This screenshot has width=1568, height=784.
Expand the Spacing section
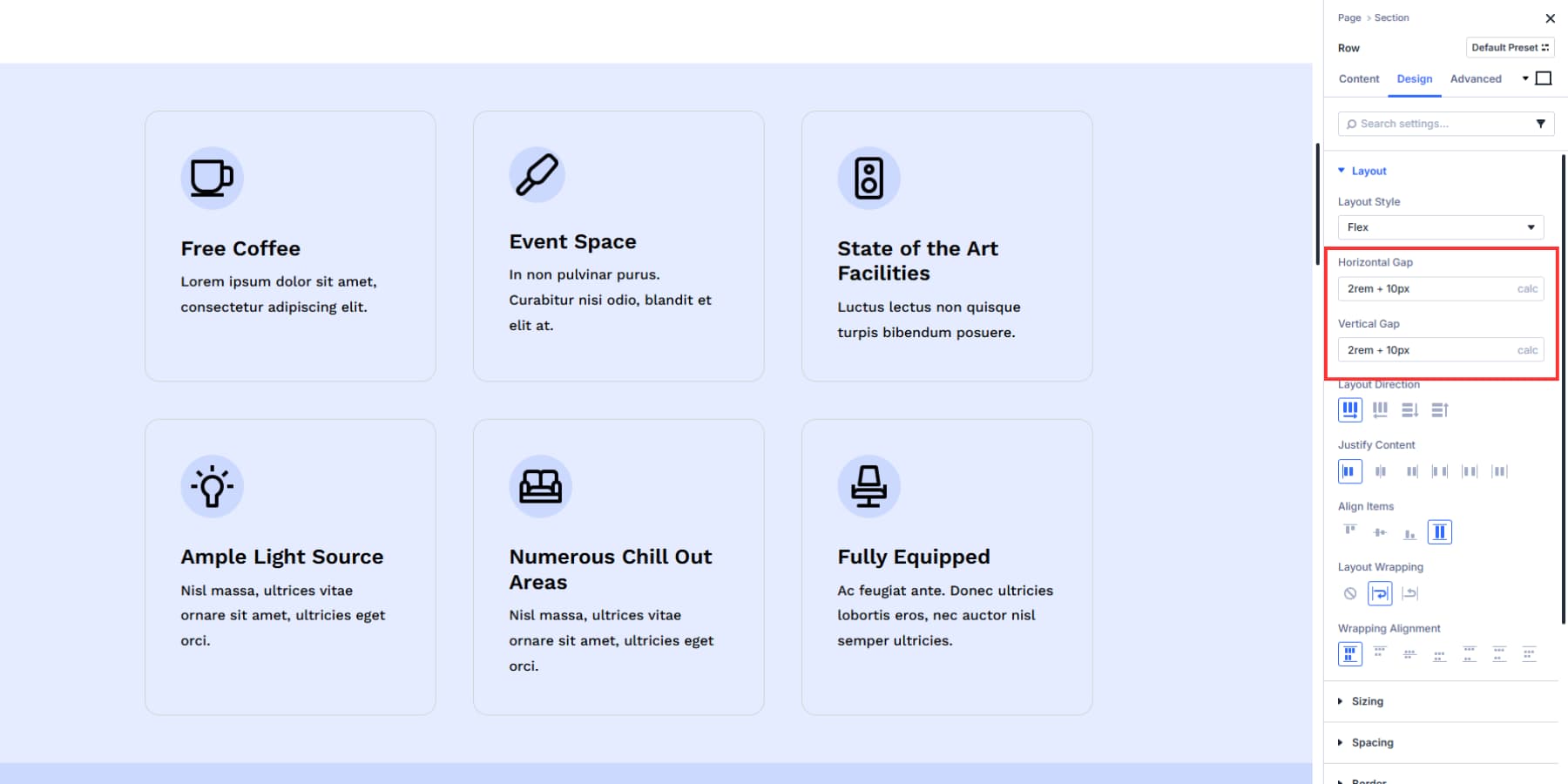(x=1372, y=742)
